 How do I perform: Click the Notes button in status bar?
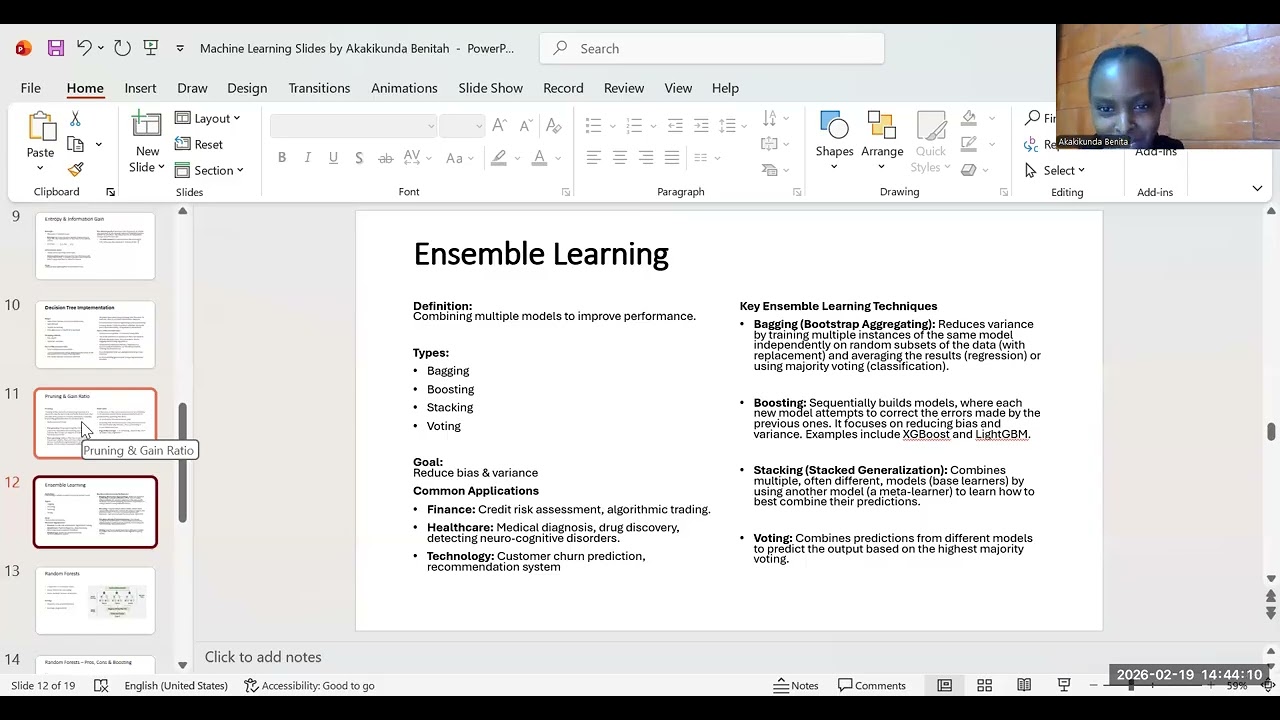796,685
